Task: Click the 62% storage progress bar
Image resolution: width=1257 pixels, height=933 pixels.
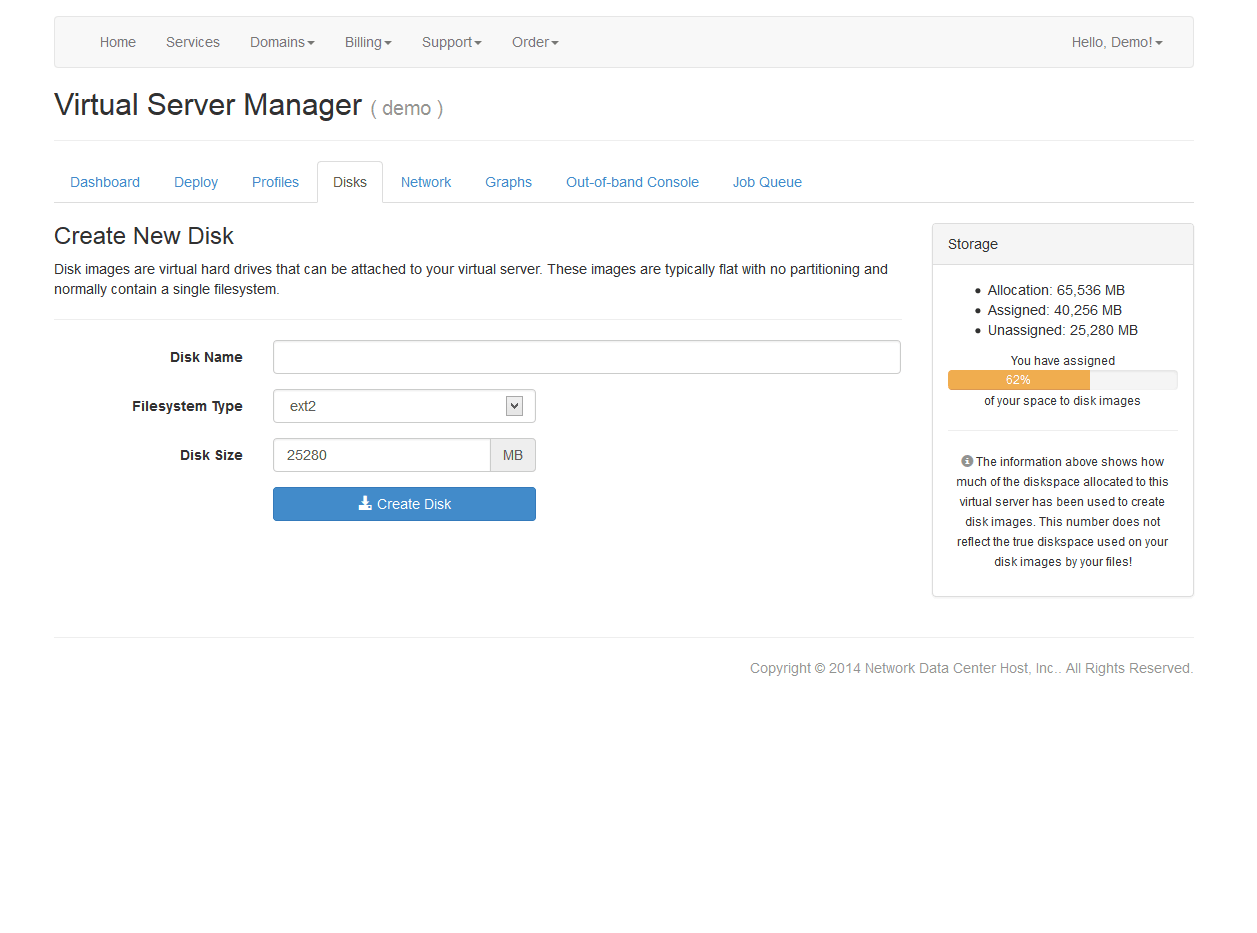Action: 1018,380
